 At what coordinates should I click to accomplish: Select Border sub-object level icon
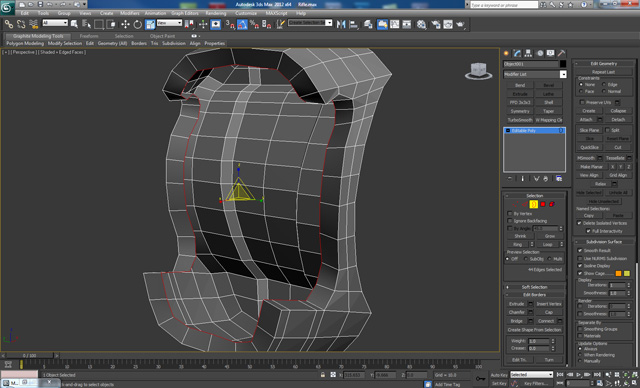click(533, 204)
